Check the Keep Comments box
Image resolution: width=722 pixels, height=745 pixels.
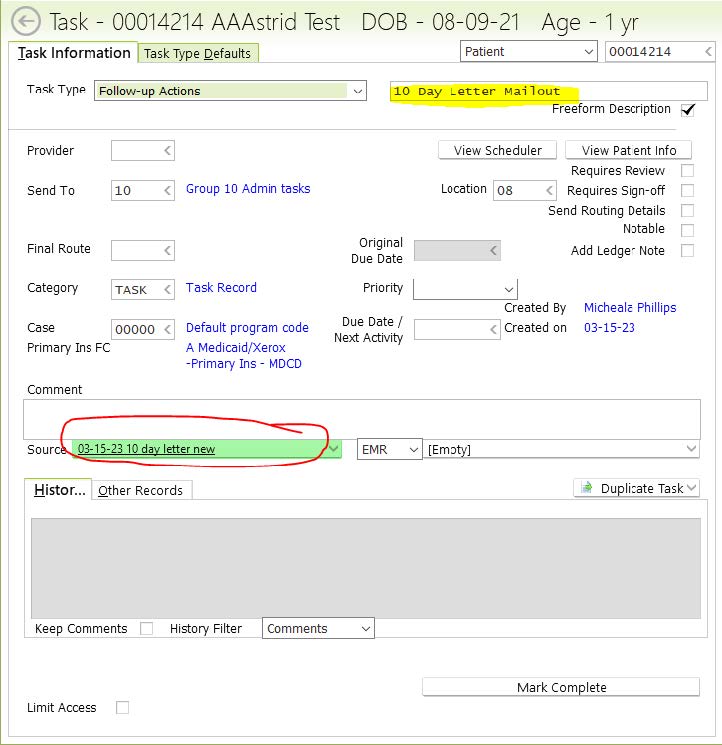[147, 629]
